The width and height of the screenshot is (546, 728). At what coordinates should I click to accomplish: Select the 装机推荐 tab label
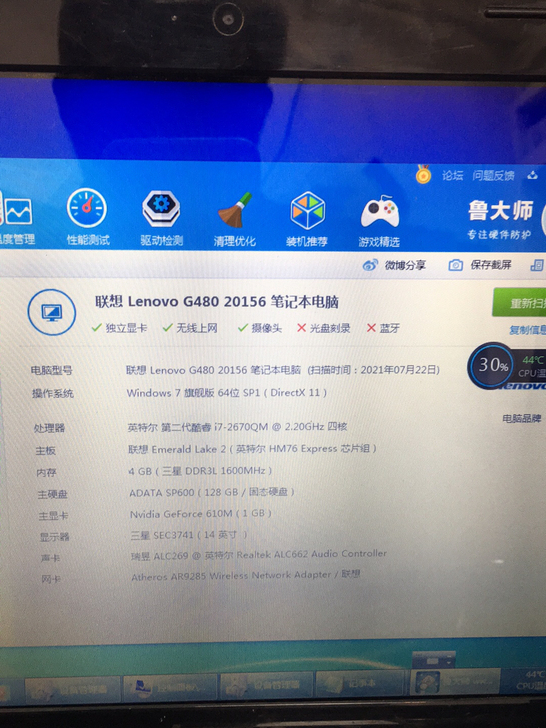(x=307, y=241)
